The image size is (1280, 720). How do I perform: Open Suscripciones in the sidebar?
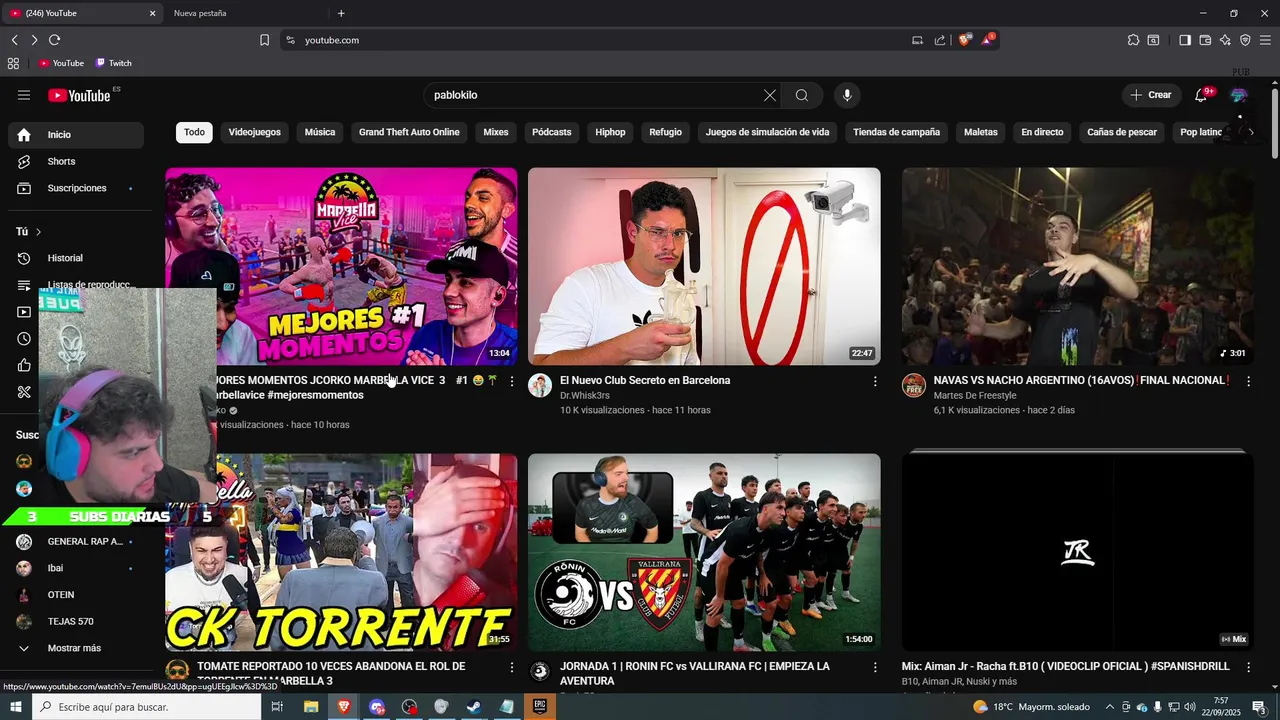coord(76,188)
